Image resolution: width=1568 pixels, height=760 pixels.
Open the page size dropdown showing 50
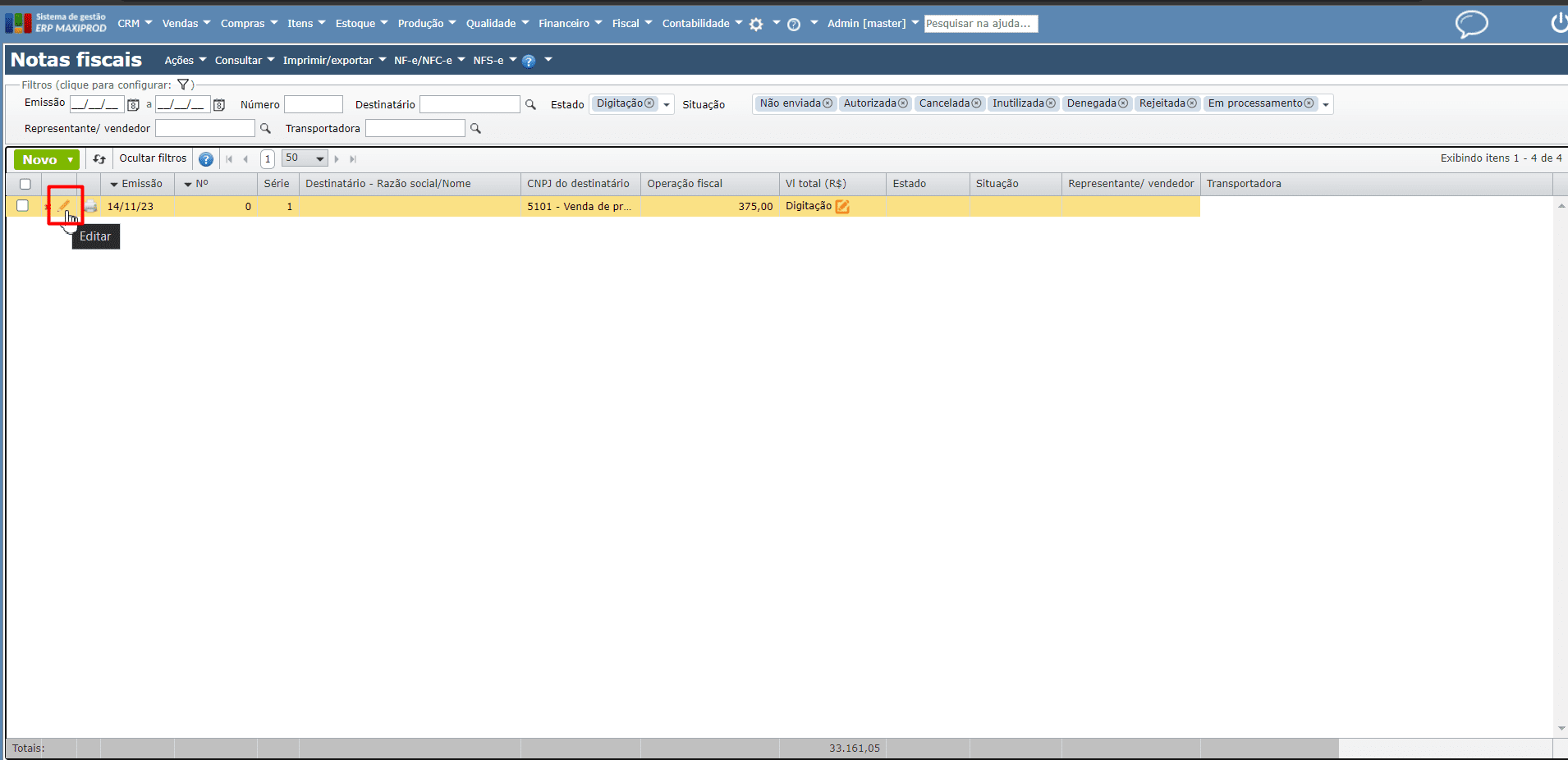click(x=305, y=158)
